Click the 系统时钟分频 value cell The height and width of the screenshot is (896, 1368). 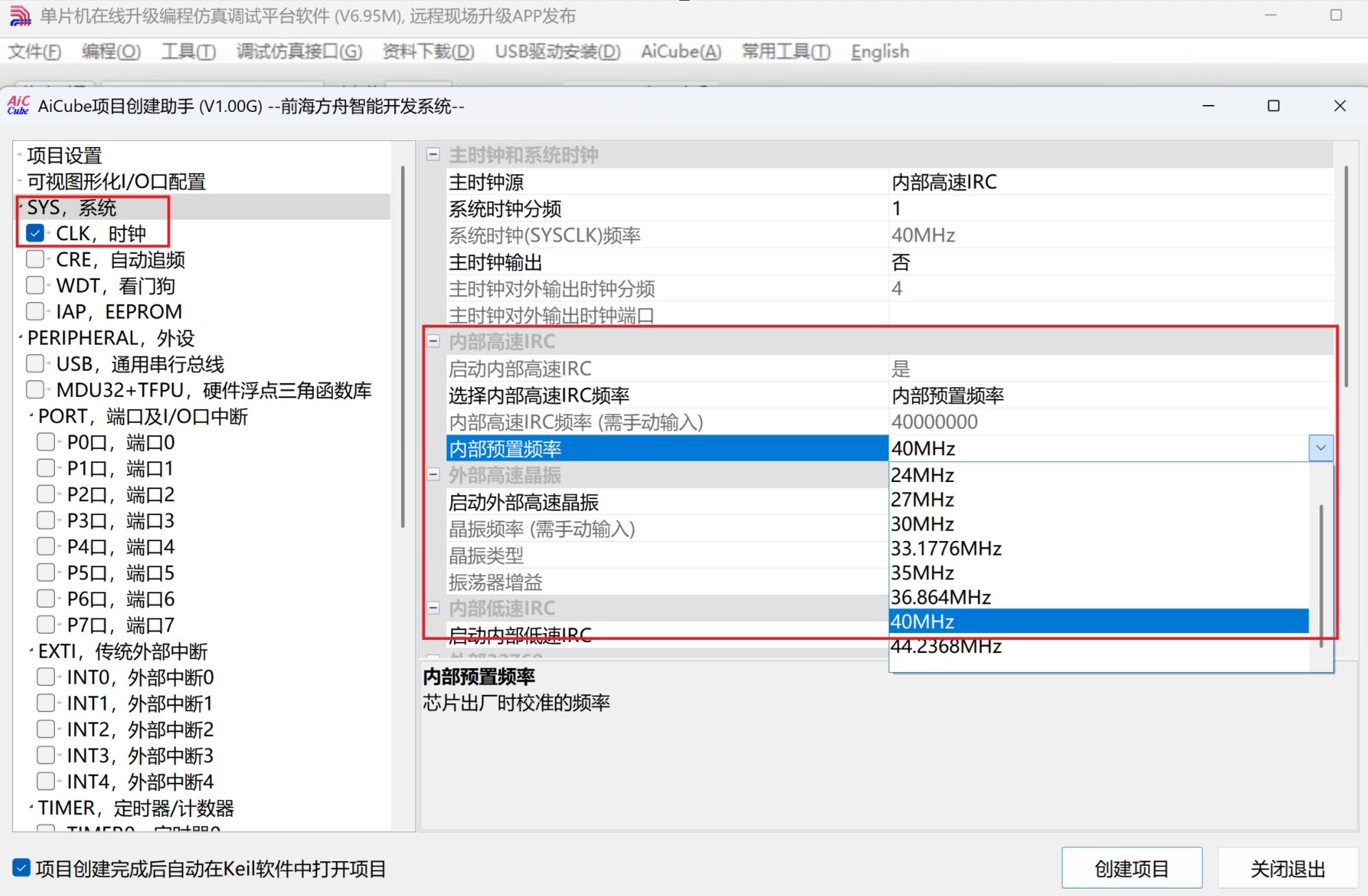[x=1110, y=209]
